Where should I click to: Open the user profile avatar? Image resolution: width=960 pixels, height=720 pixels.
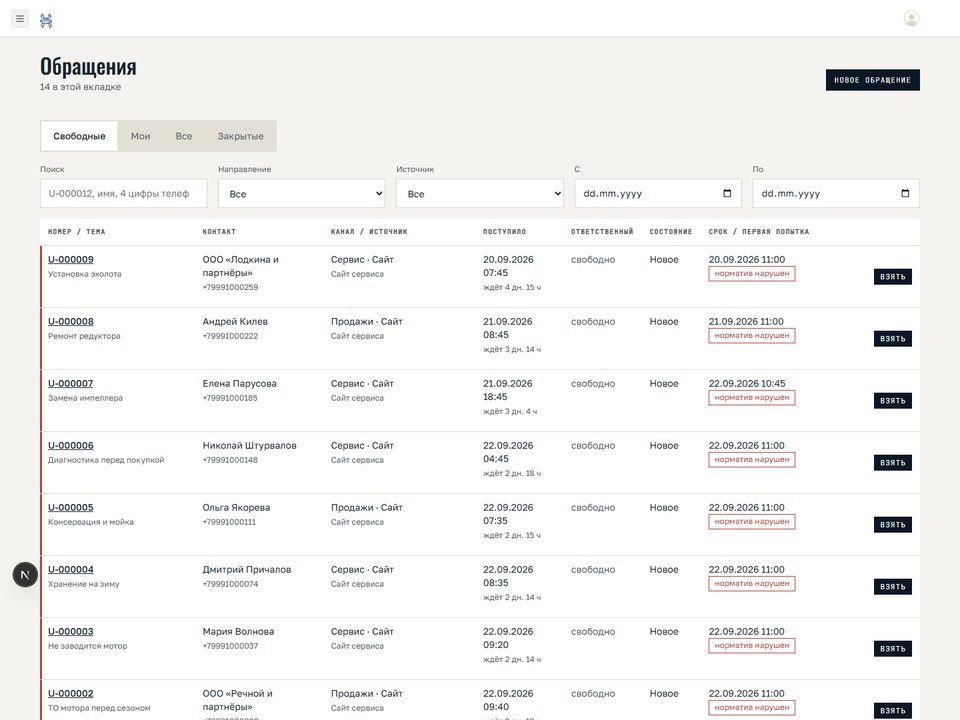tap(911, 19)
